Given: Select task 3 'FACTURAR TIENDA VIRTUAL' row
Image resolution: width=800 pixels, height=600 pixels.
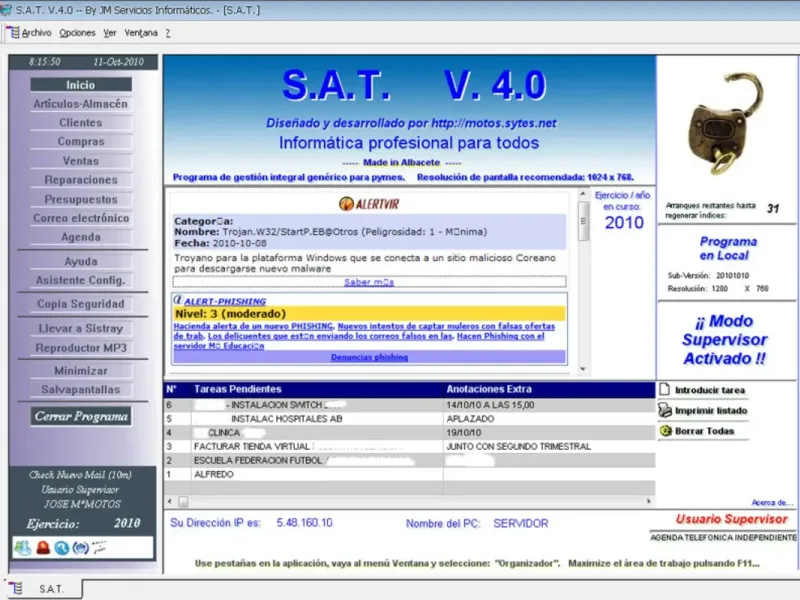Looking at the screenshot, I should click(409, 446).
